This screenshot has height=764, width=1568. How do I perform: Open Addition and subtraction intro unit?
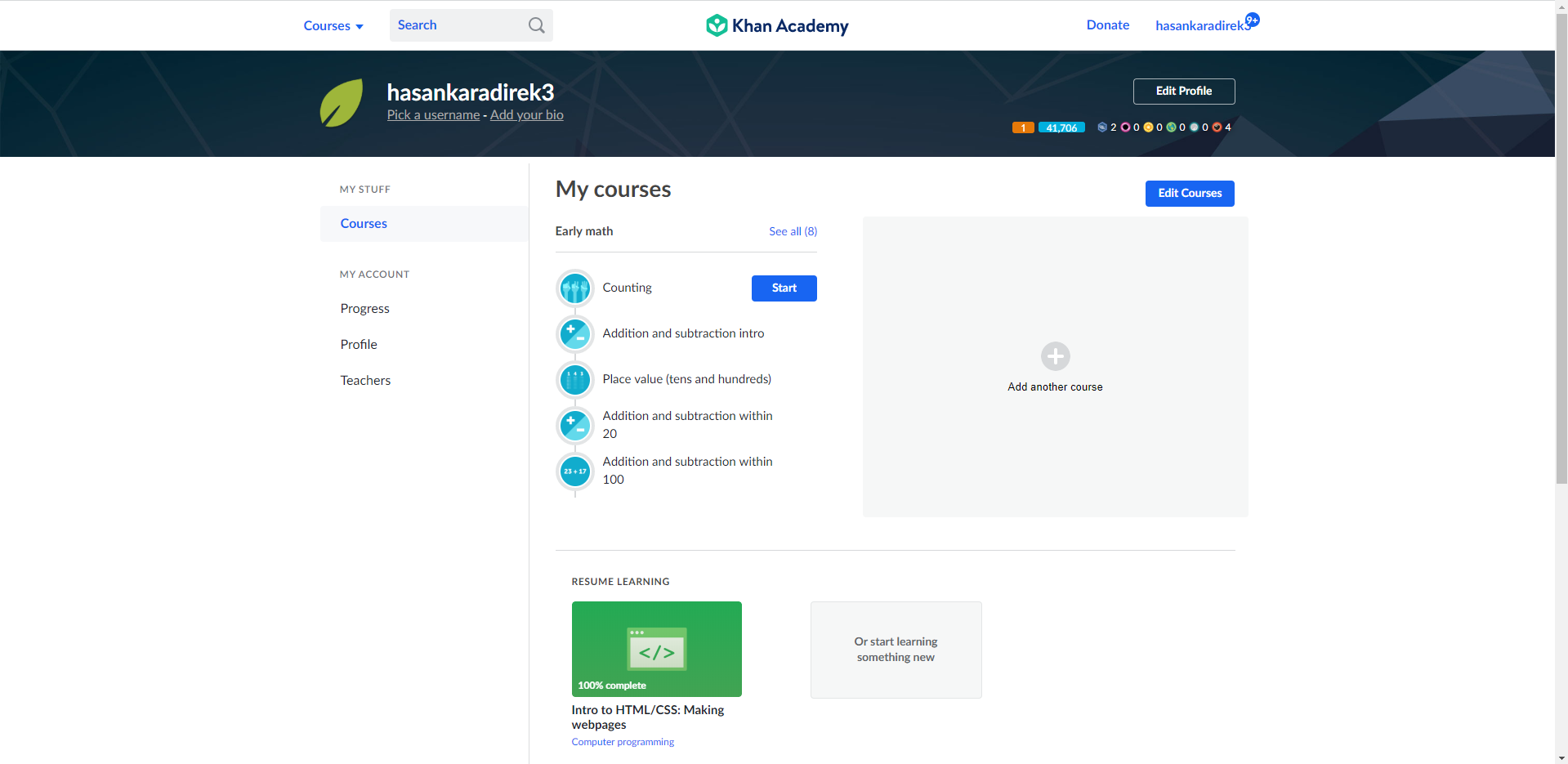(x=683, y=333)
